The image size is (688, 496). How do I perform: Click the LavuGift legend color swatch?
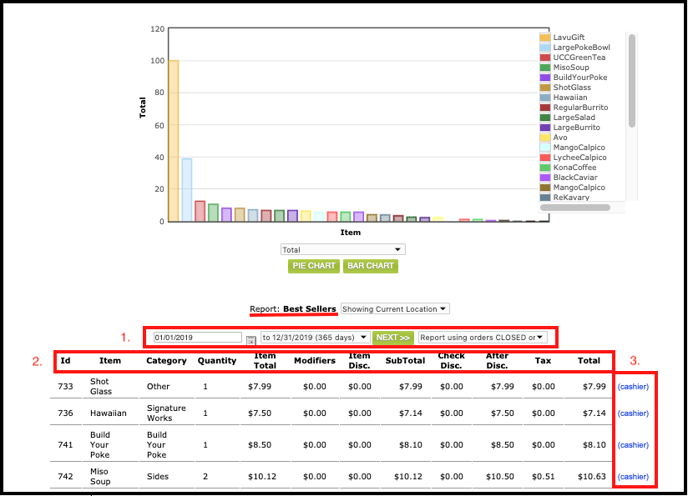(x=545, y=37)
